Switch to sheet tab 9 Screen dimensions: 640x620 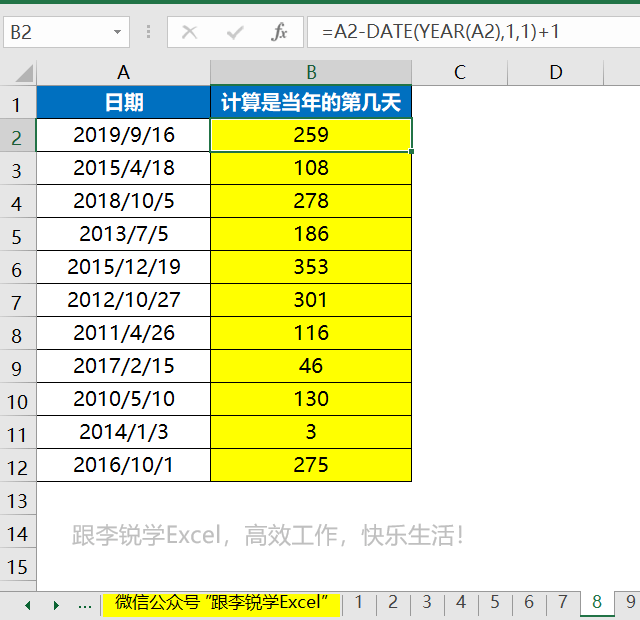coord(629,602)
